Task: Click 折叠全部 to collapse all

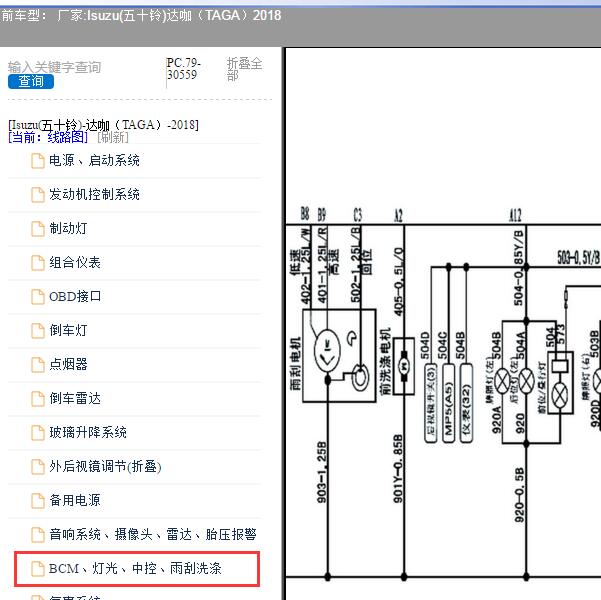Action: [244, 69]
